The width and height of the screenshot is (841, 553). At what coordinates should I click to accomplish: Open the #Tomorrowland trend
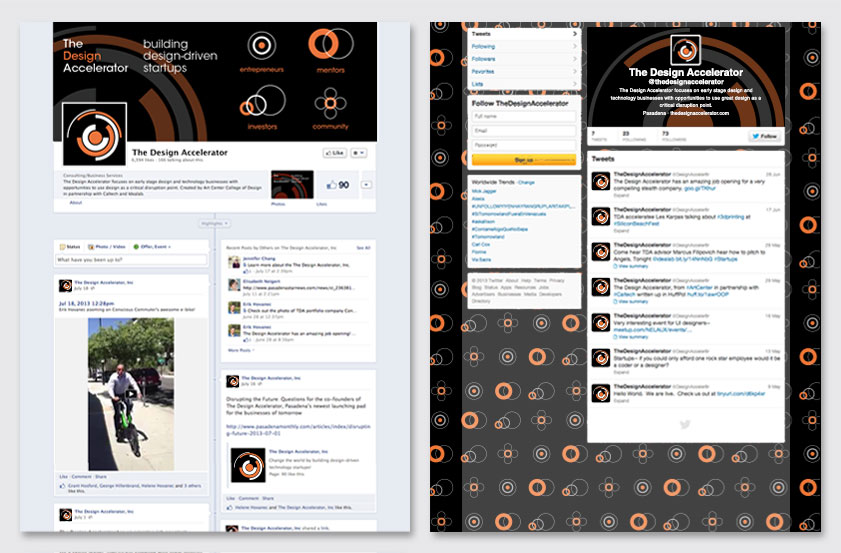pyautogui.click(x=488, y=237)
